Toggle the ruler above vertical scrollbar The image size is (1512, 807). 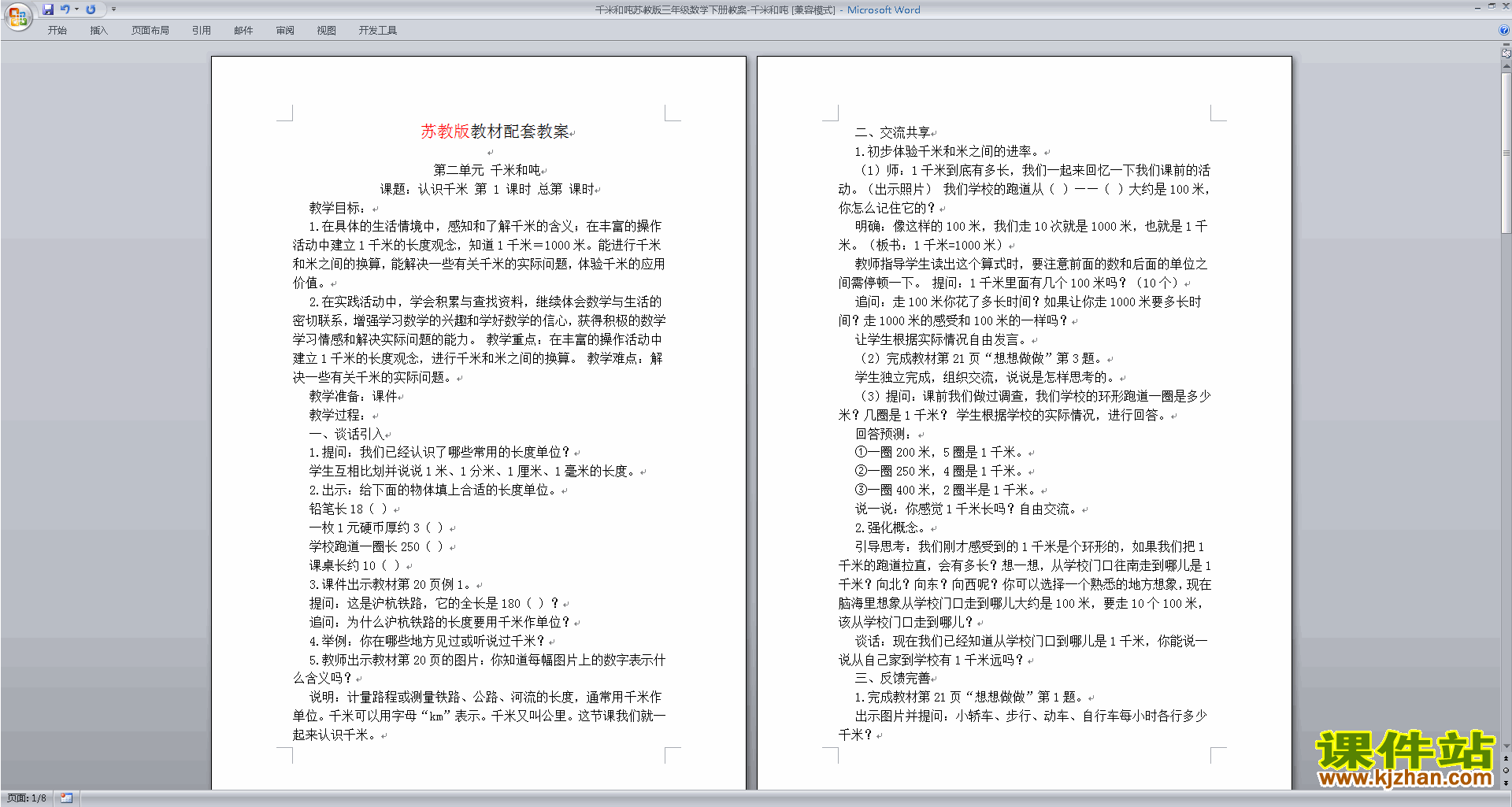[1506, 54]
